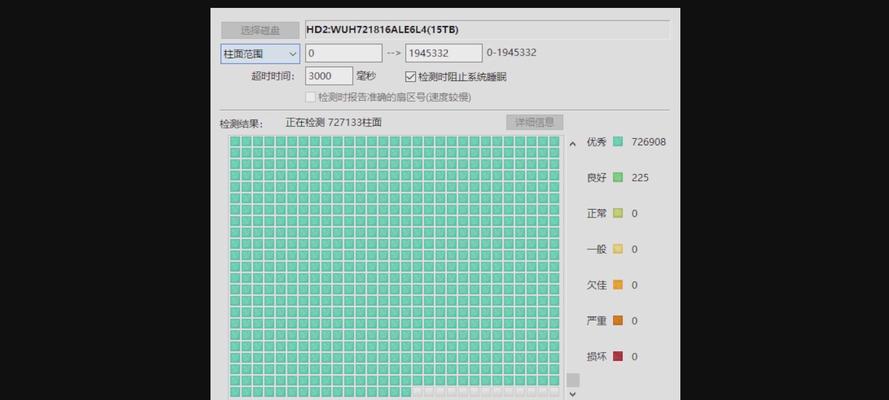Click the 损坏 red legend square
This screenshot has width=889, height=400.
tap(618, 356)
